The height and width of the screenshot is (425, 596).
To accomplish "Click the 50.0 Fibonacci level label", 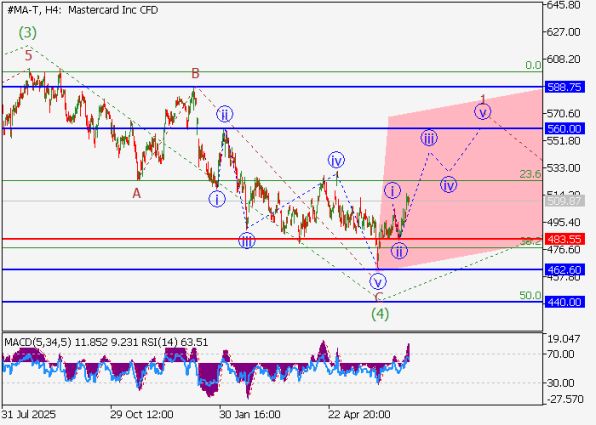I will tap(530, 295).
